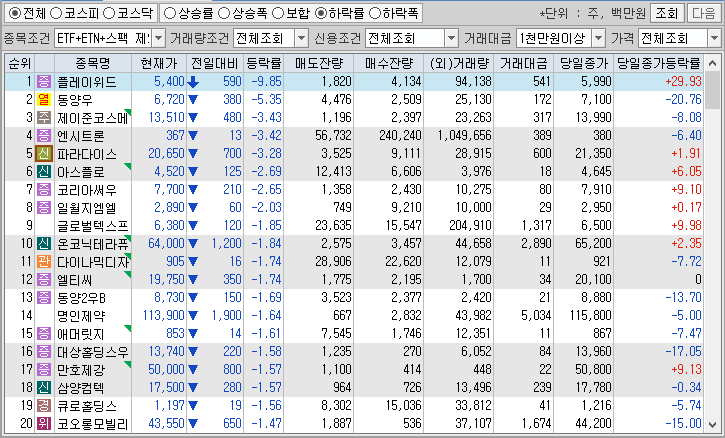This screenshot has width=725, height=438.
Task: Click volume 1,049,656 in 엔시트론 row
Action: (464, 136)
